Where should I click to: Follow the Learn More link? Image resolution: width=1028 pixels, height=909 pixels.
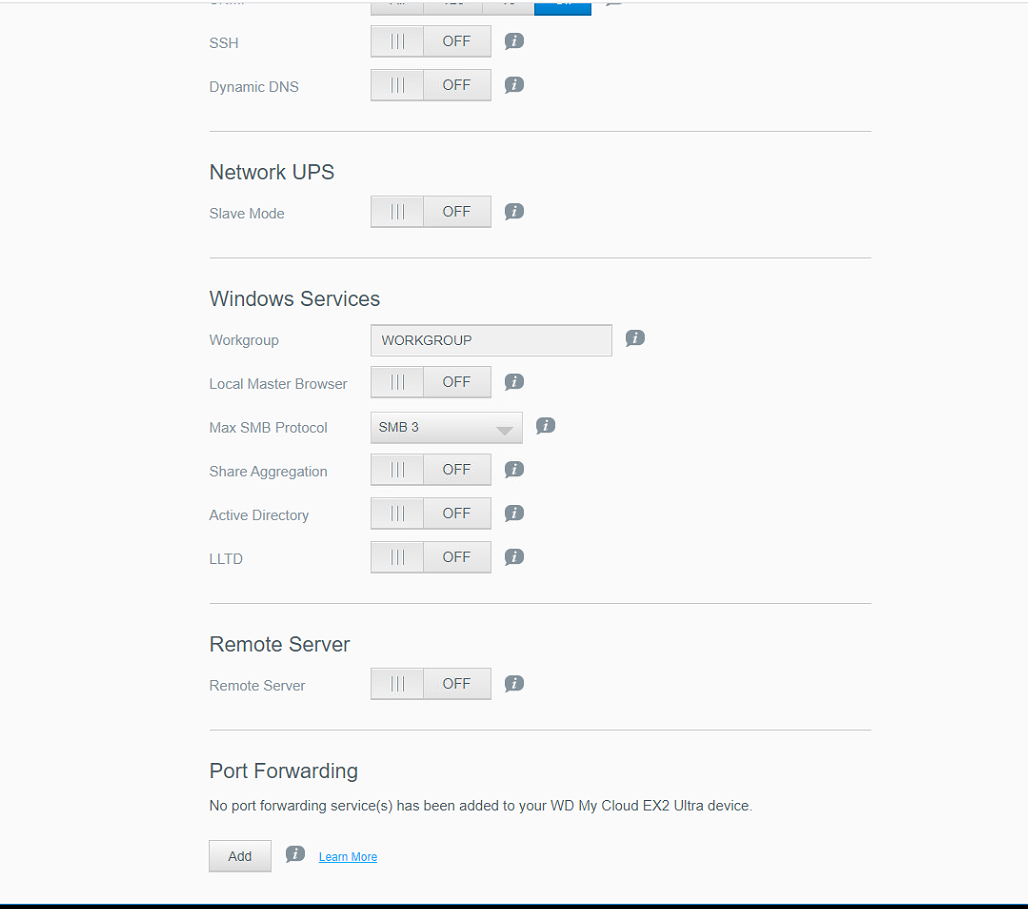pyautogui.click(x=348, y=857)
